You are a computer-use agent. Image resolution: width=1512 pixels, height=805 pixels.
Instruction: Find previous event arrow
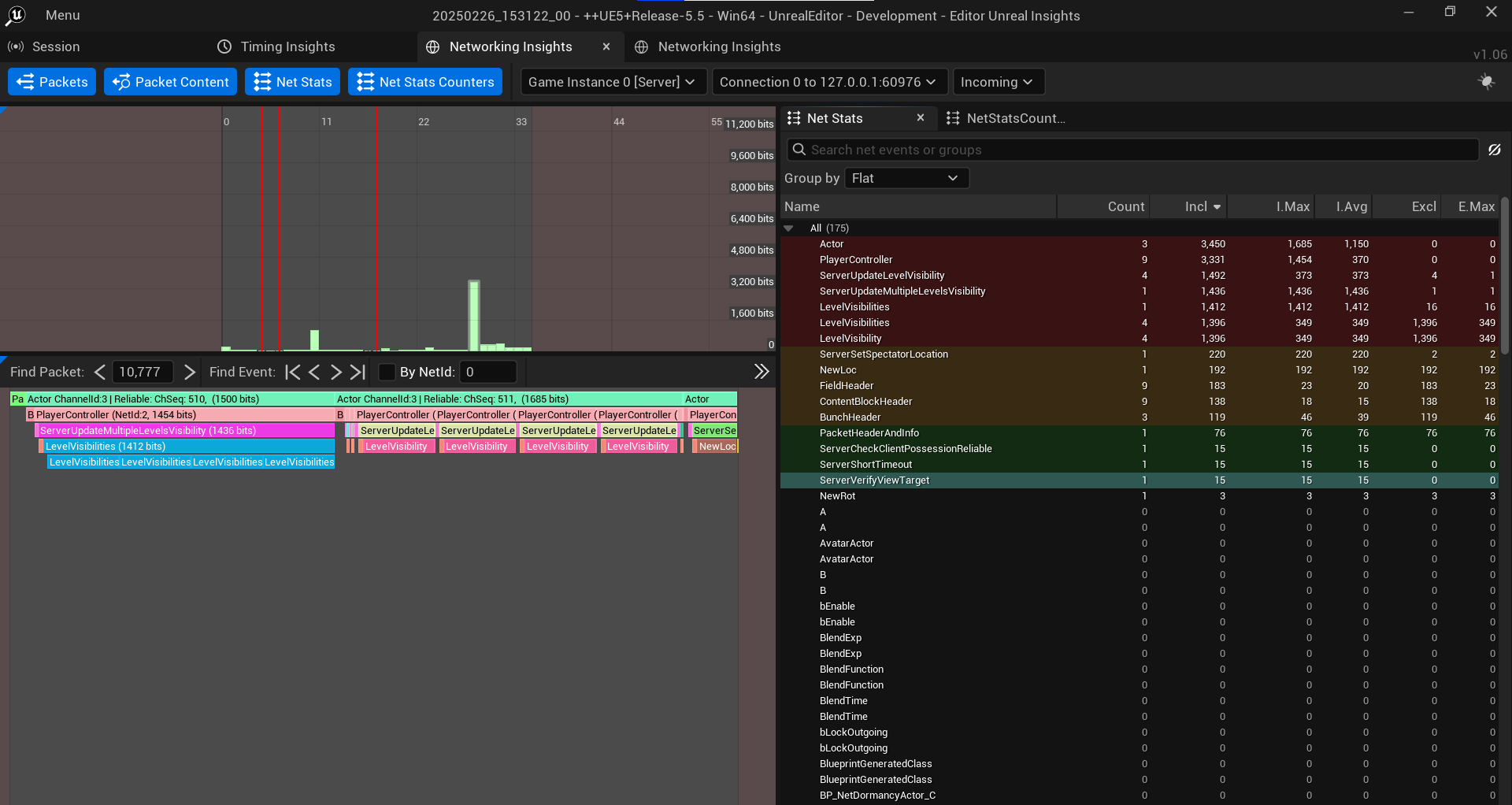(x=314, y=372)
